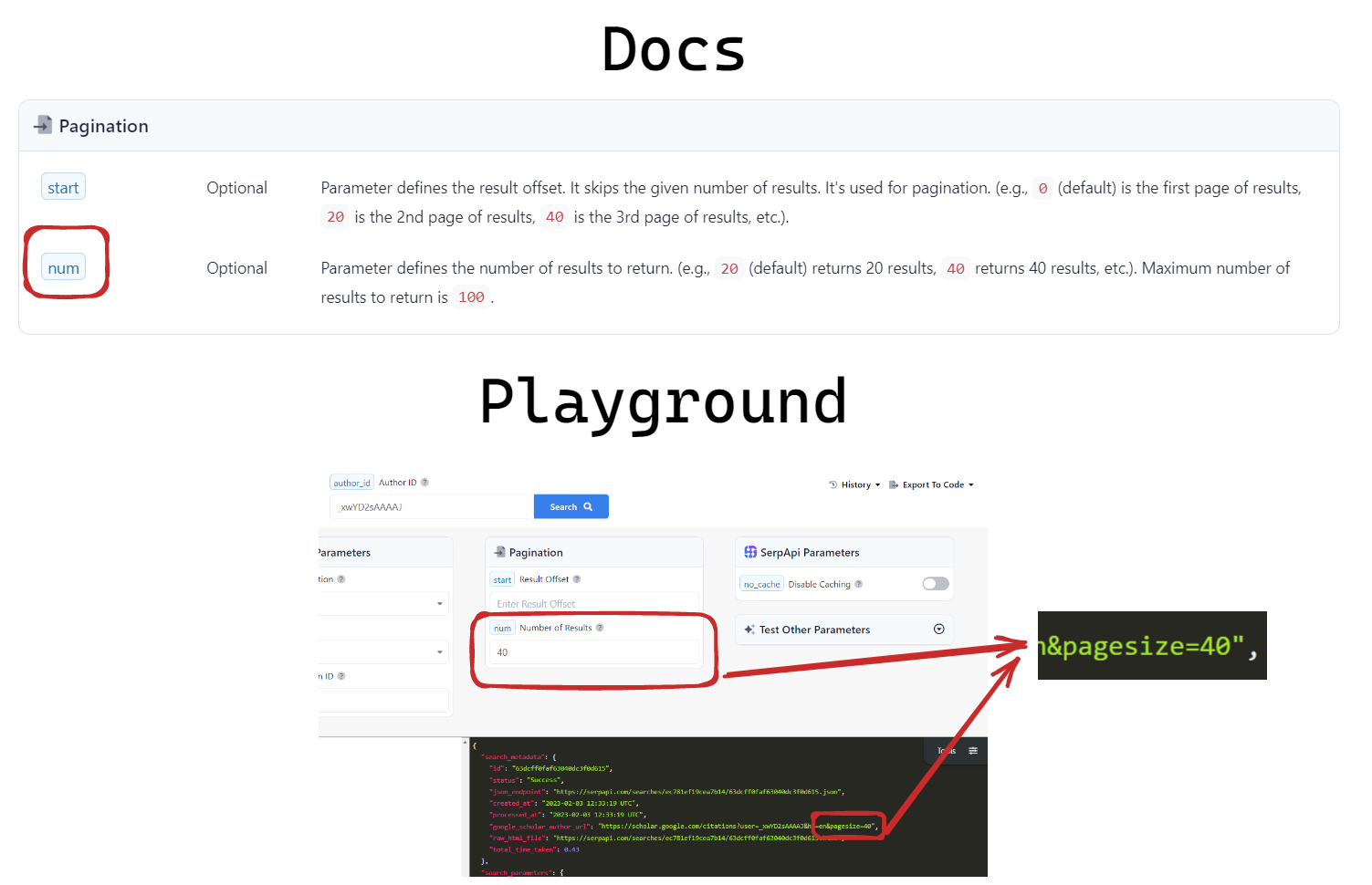
Task: Expand the Test Other Parameters section
Action: click(938, 629)
